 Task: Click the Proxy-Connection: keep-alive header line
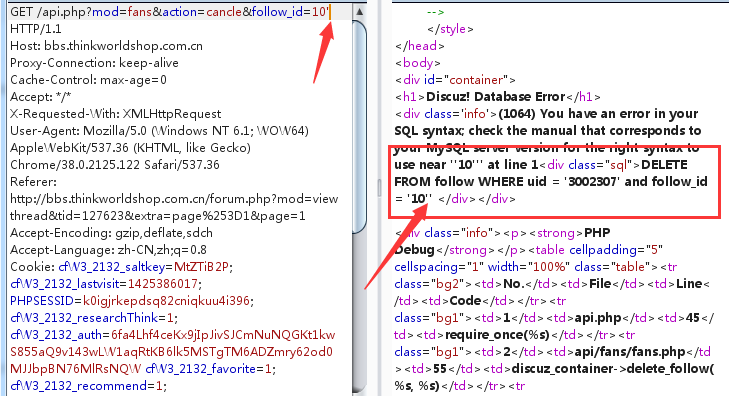pyautogui.click(x=94, y=63)
